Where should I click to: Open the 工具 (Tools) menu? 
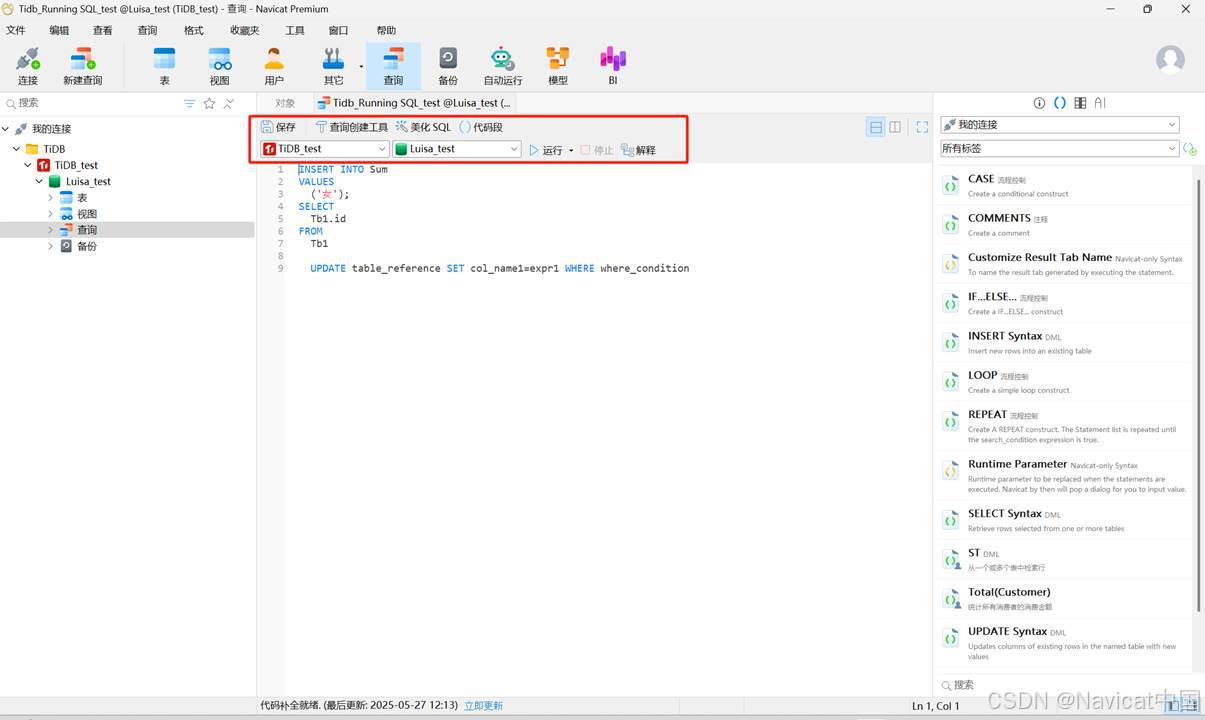[x=295, y=31]
